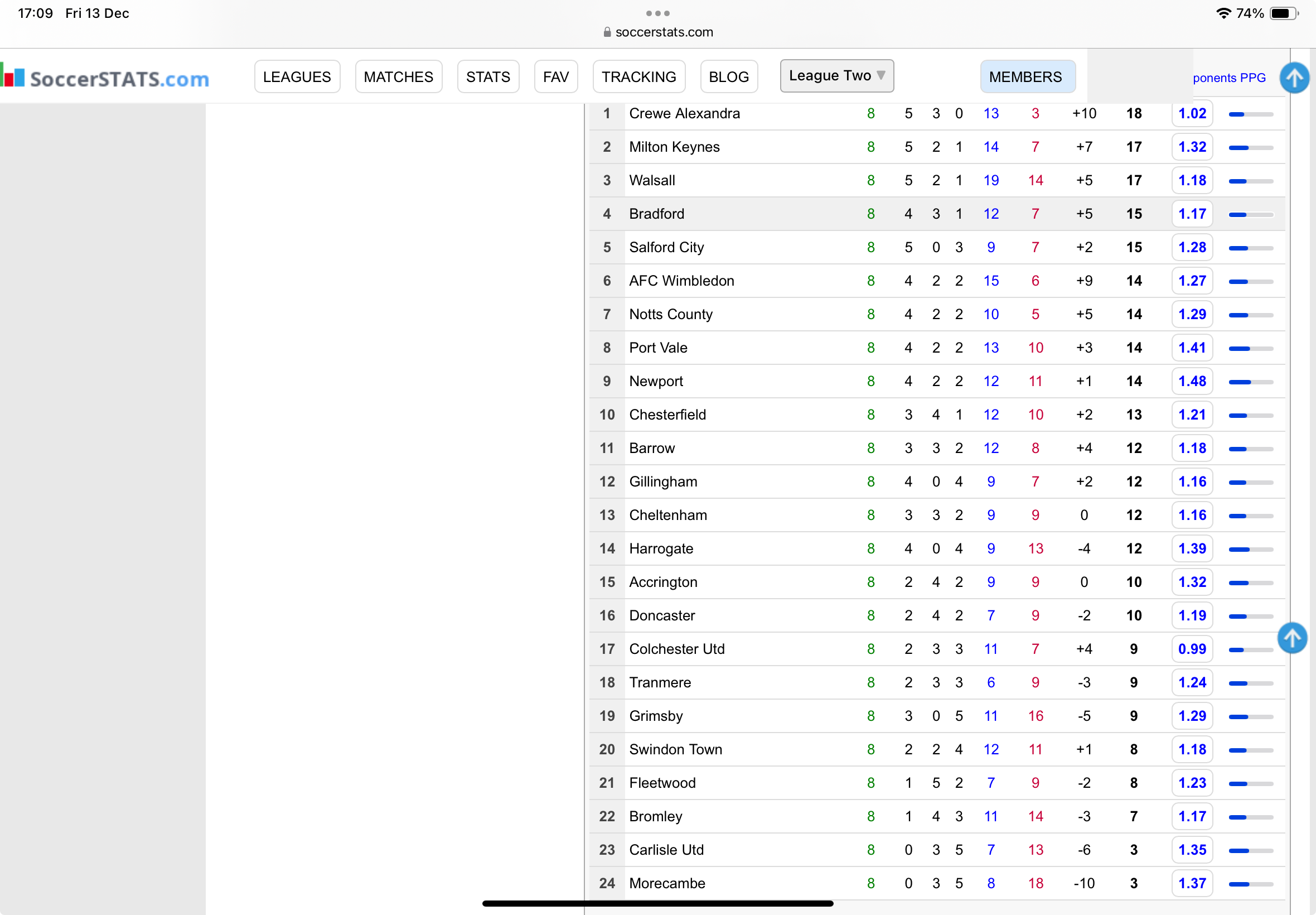Click the Bradford team row

coord(937,214)
